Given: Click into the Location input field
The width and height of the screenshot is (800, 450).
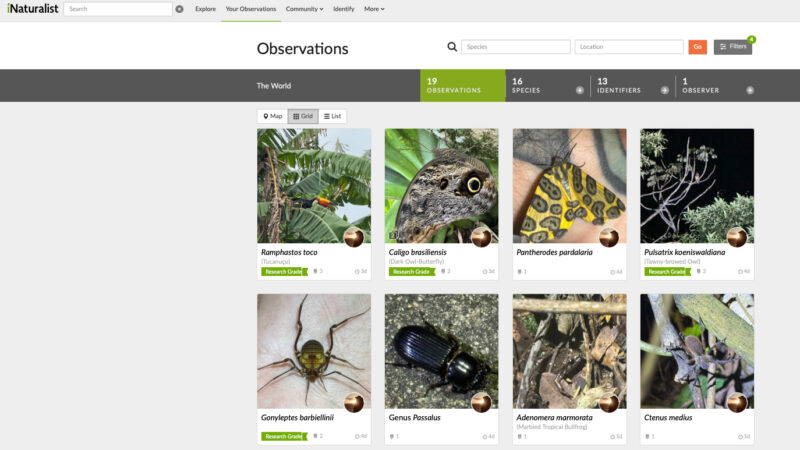Looking at the screenshot, I should click(x=629, y=47).
